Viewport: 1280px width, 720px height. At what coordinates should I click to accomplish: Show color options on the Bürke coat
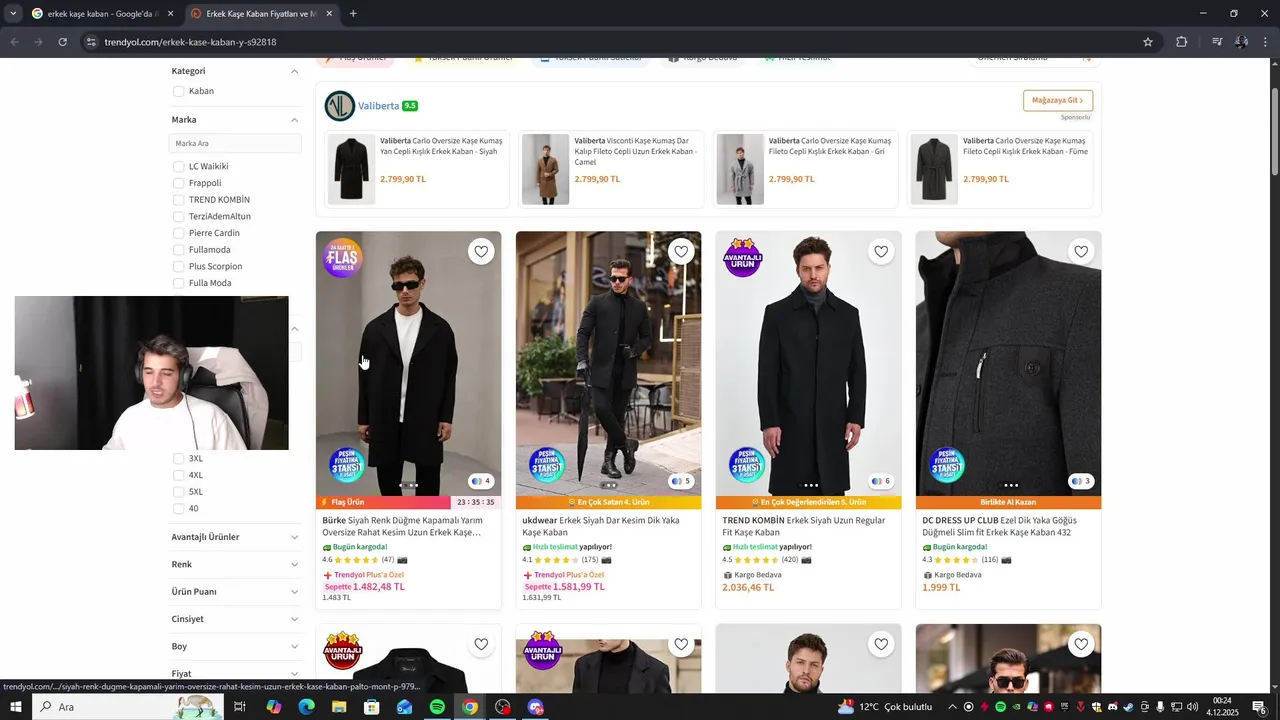481,481
